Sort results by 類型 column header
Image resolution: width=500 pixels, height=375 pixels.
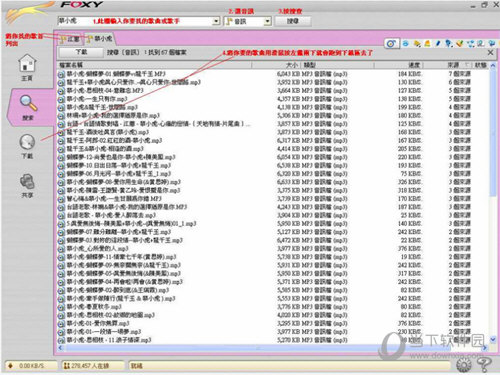pos(337,65)
